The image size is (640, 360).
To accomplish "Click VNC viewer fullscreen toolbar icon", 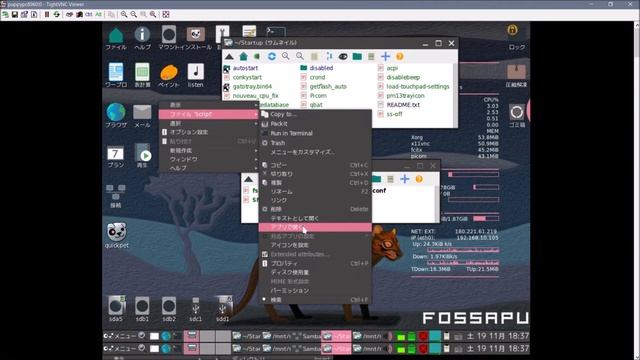I will tap(166, 14).
